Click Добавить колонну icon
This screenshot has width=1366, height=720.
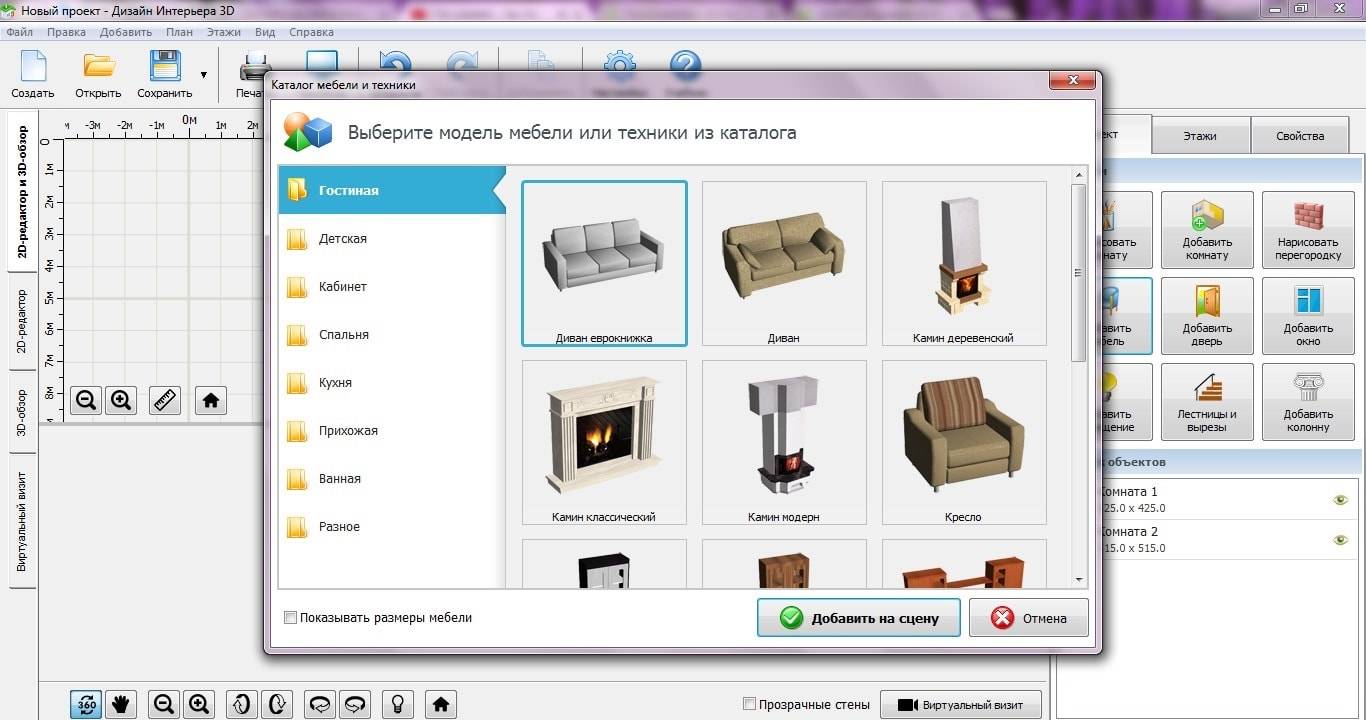point(1307,401)
